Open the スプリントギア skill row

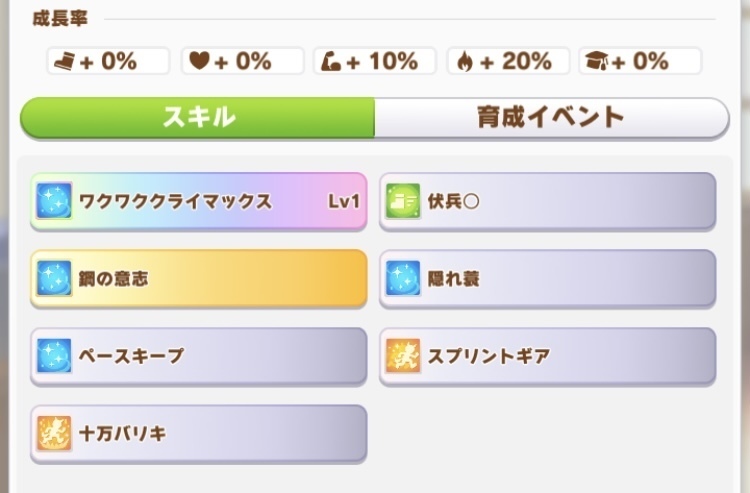548,356
